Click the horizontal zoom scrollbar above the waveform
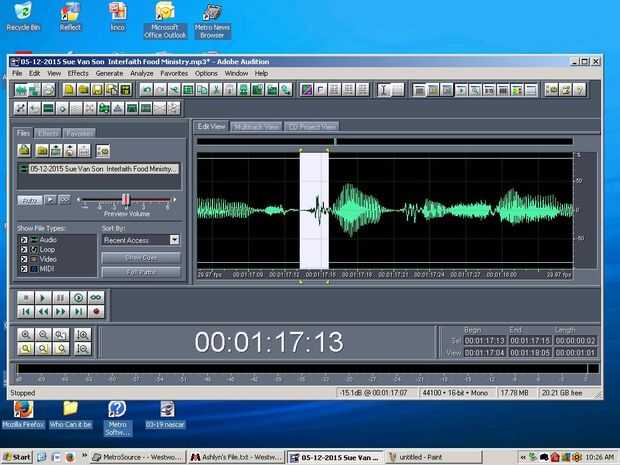 (385, 141)
